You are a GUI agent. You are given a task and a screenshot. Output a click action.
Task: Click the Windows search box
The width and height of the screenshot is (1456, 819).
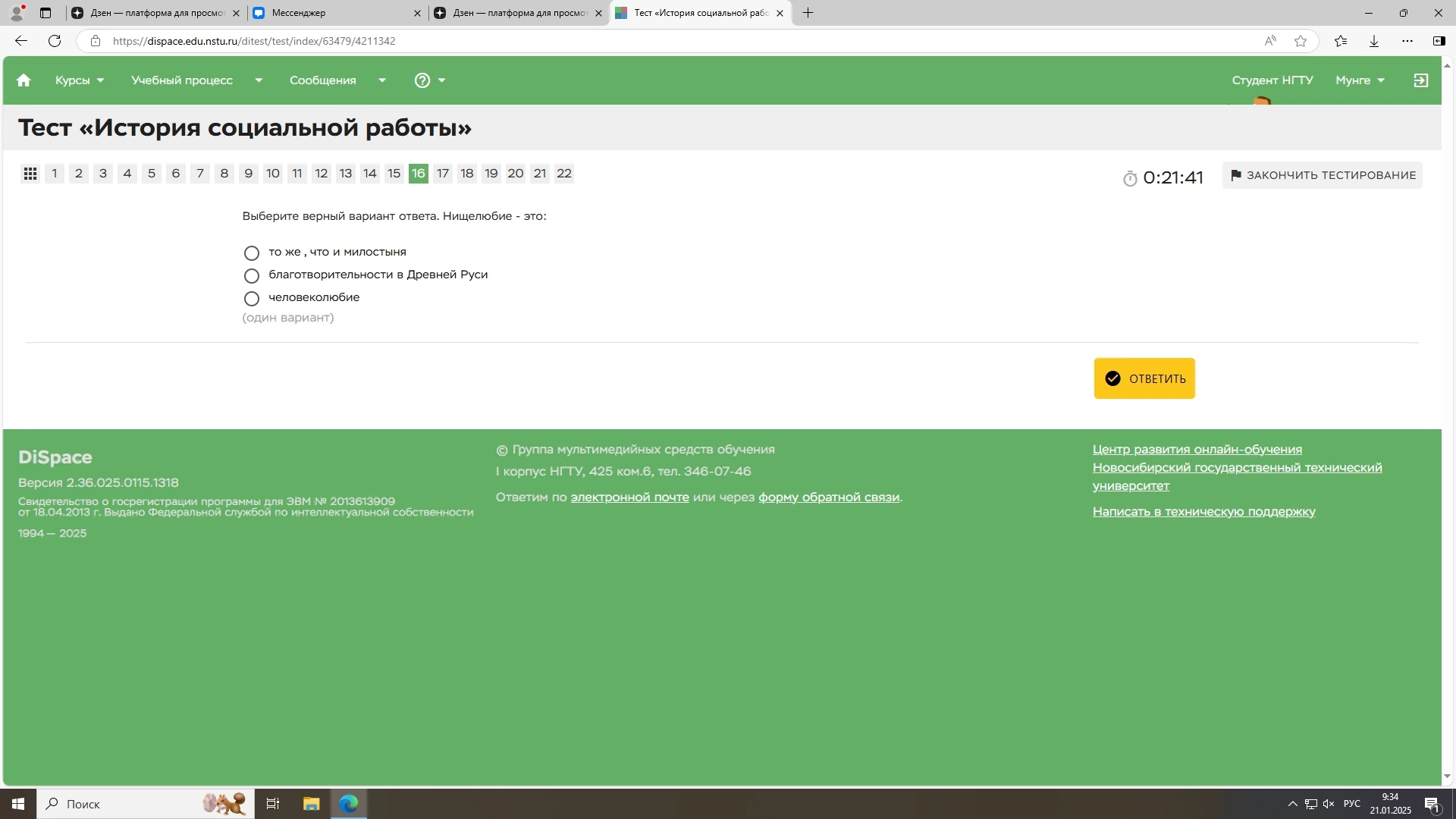146,804
